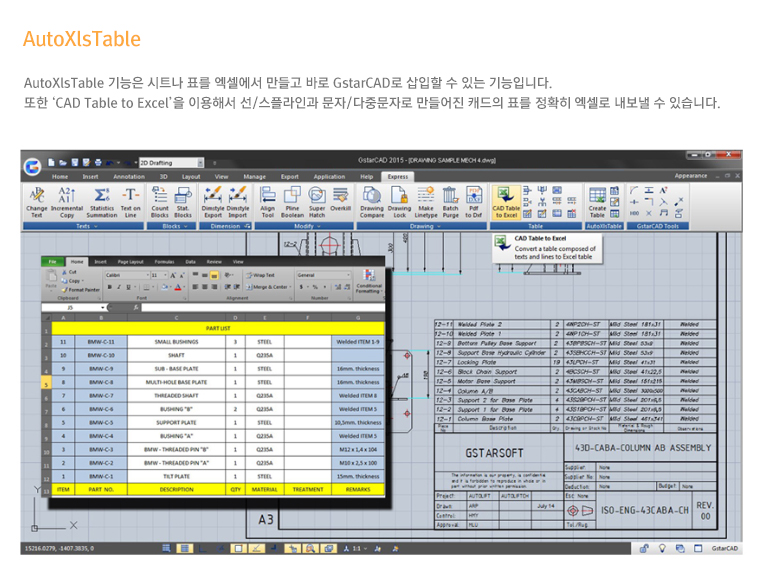760x580 pixels.
Task: Open the Page Layout tab in Excel
Action: coord(131,260)
